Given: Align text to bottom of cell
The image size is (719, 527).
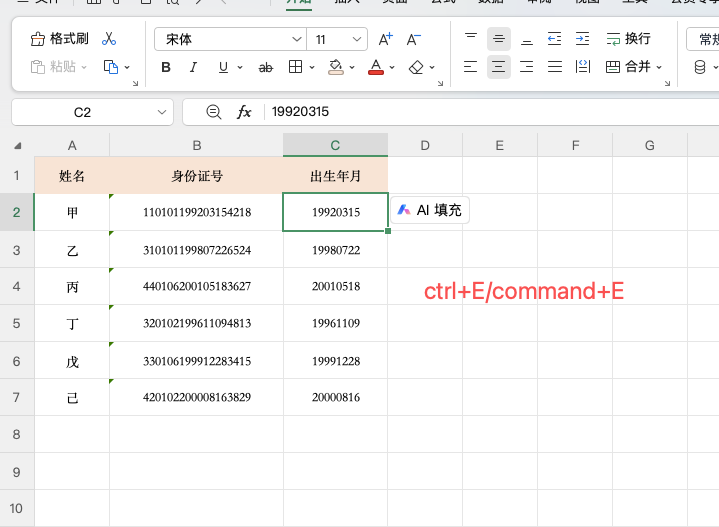Looking at the screenshot, I should (x=527, y=39).
